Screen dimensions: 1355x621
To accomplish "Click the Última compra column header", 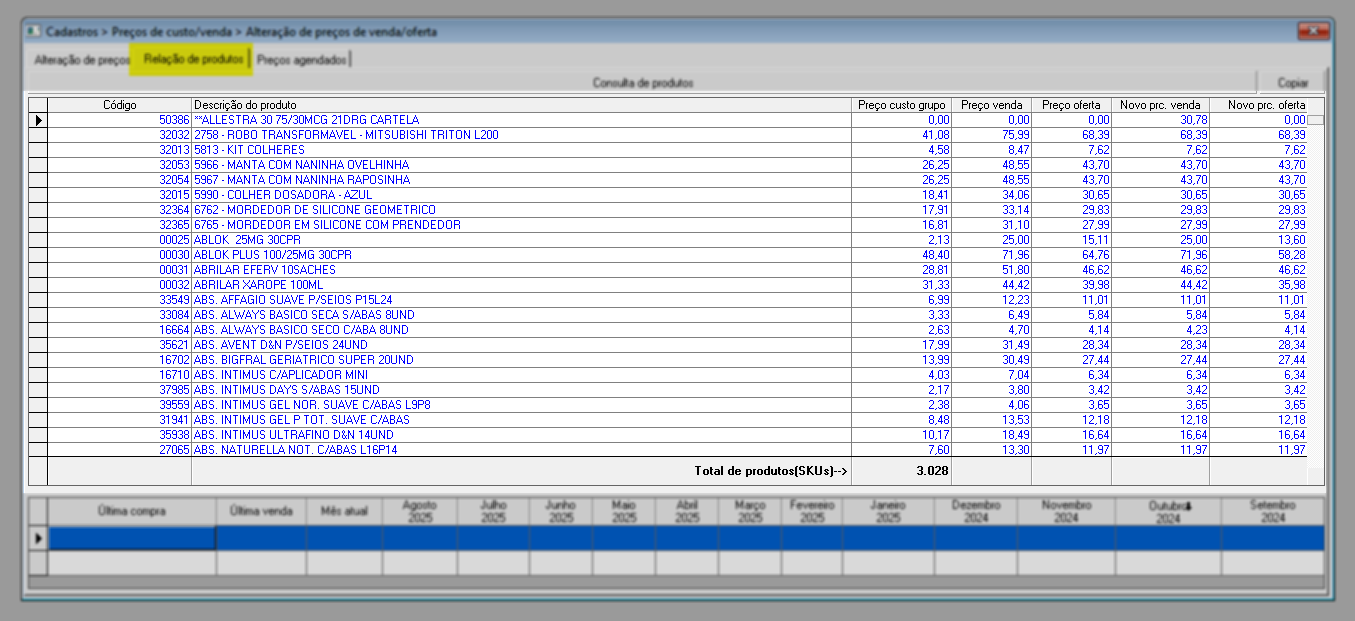I will (132, 511).
